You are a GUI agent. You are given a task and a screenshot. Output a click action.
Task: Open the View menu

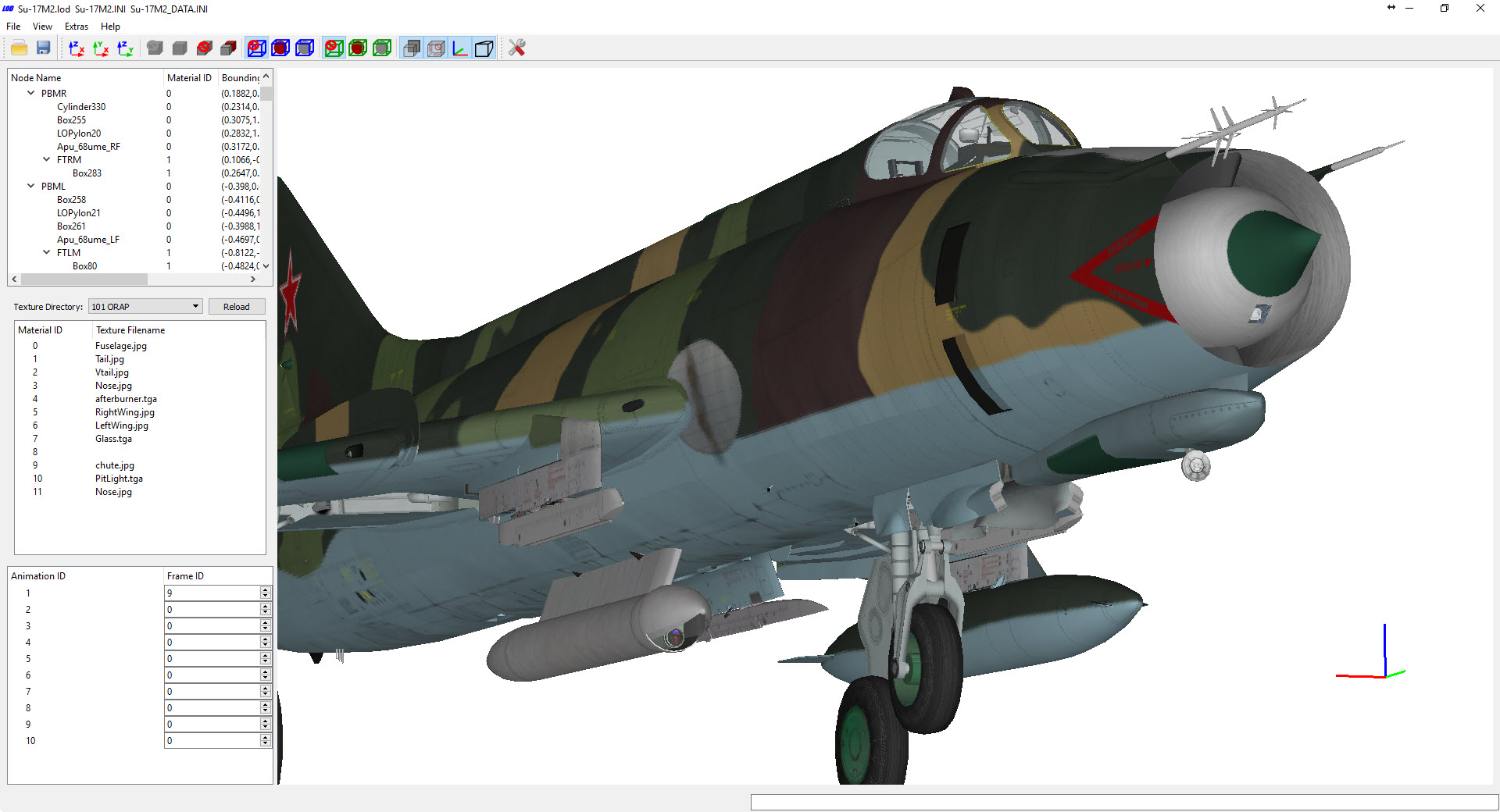tap(42, 26)
